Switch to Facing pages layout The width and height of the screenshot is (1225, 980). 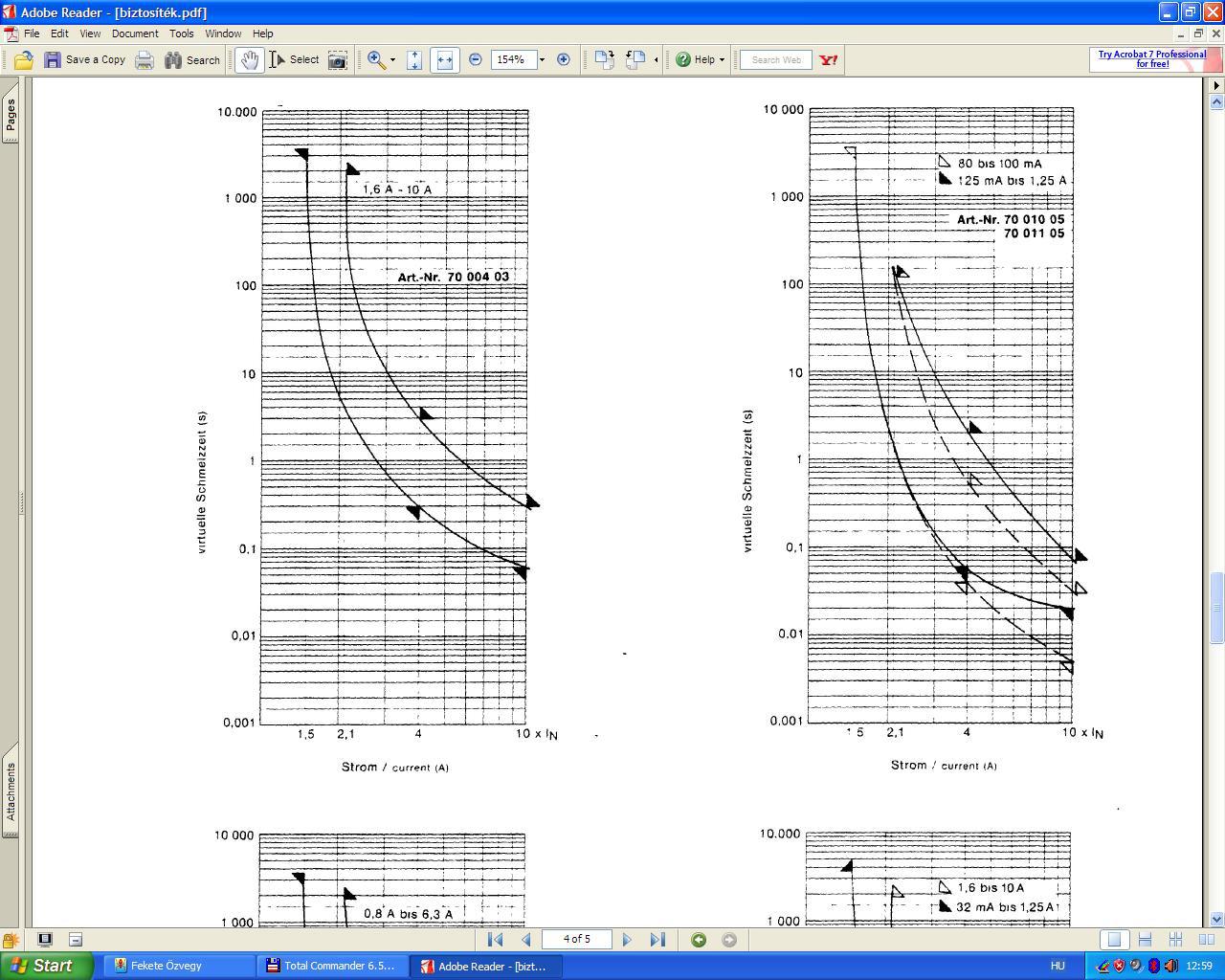[1207, 940]
